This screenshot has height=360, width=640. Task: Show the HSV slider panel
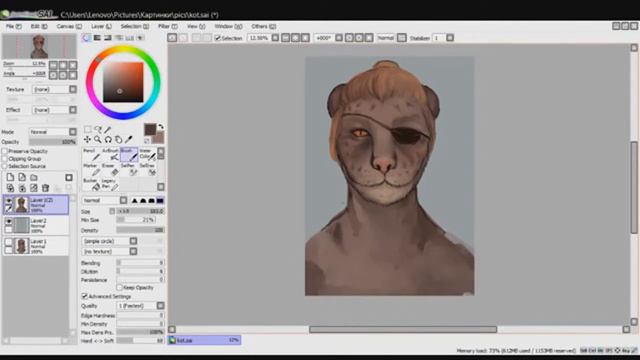pyautogui.click(x=108, y=38)
